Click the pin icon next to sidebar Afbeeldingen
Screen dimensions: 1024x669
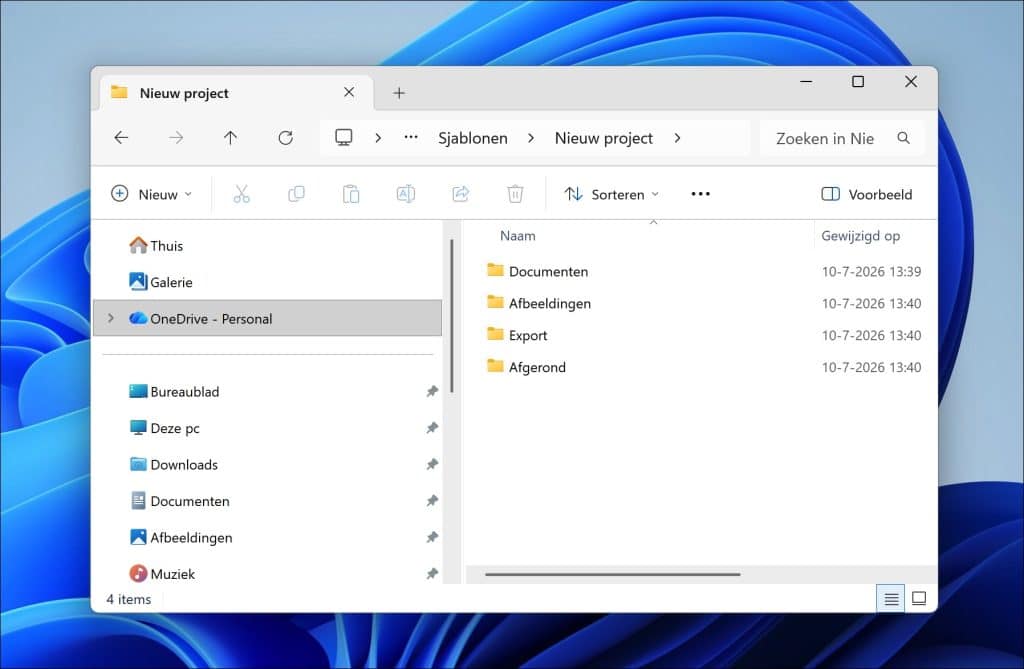click(432, 538)
